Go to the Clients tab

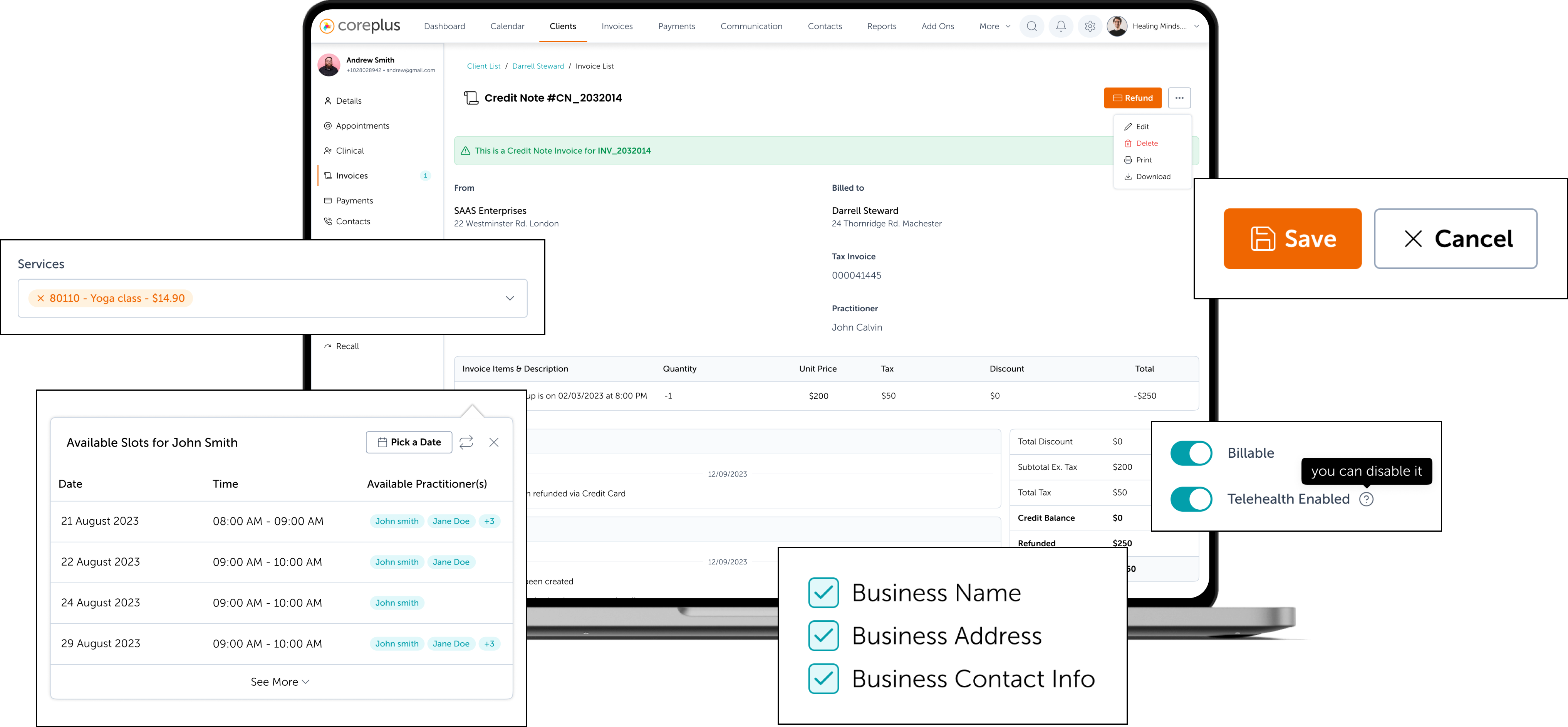click(562, 26)
